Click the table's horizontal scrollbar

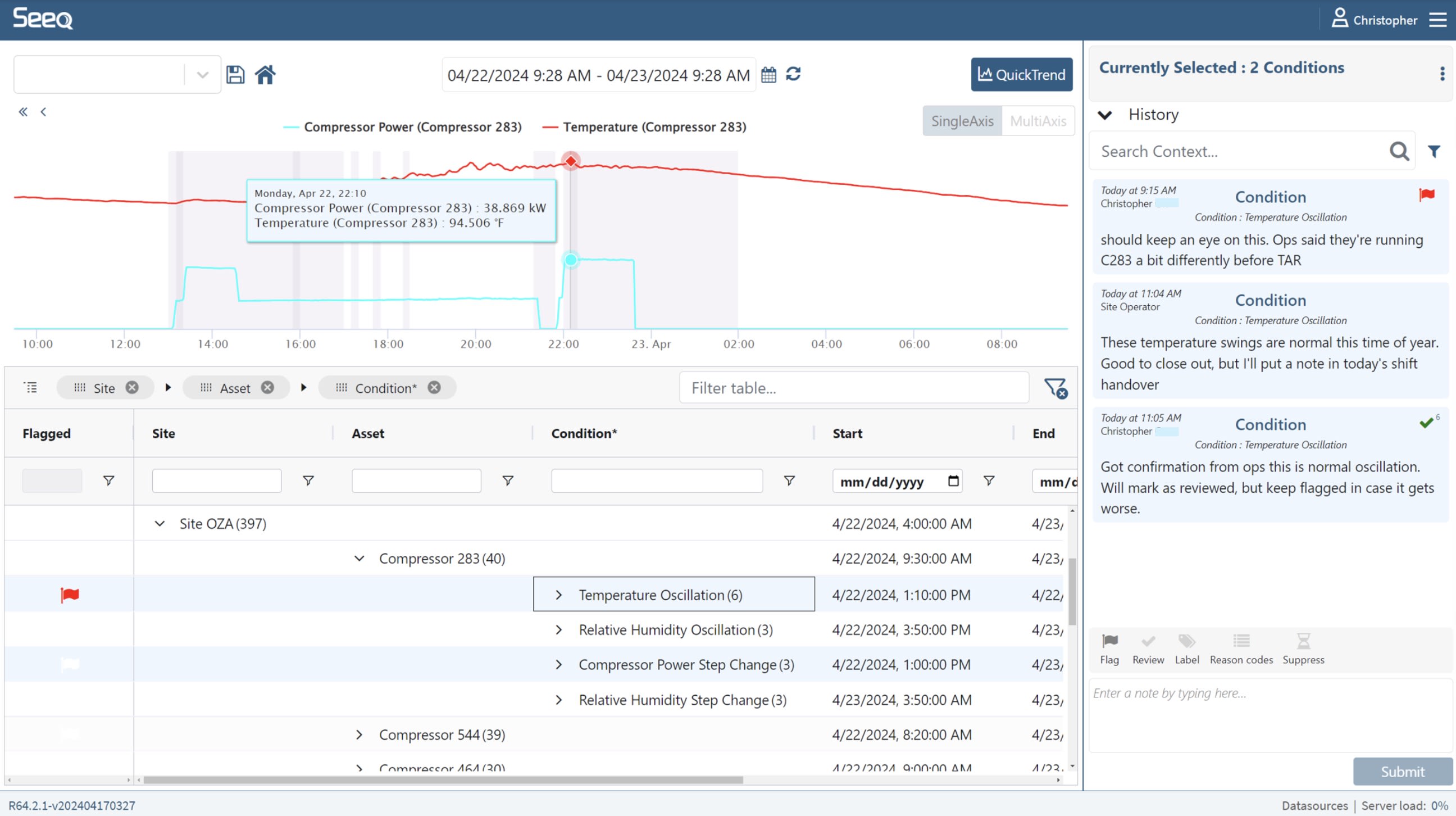click(443, 780)
